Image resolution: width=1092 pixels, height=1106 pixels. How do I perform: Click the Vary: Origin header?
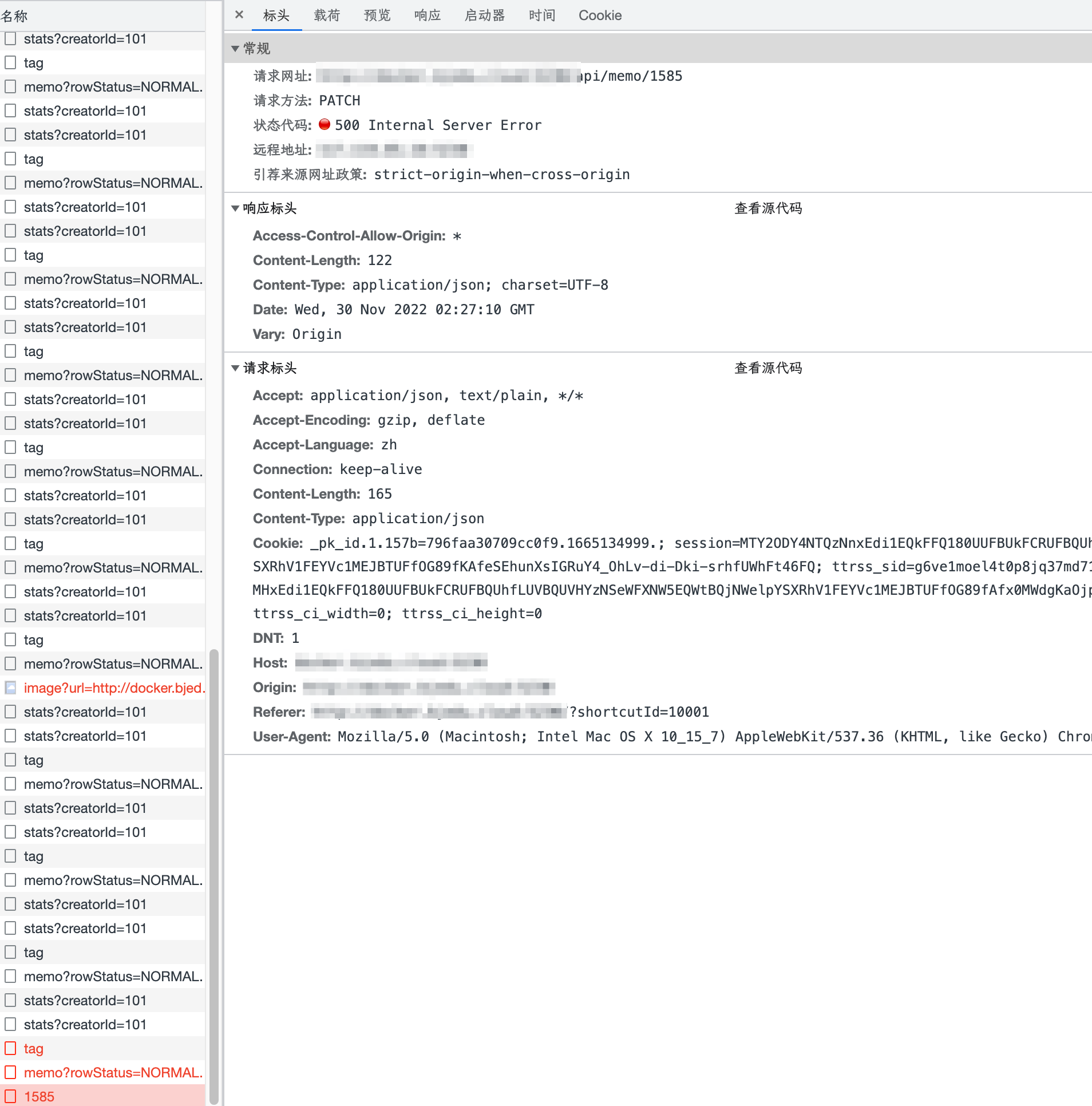[x=297, y=334]
